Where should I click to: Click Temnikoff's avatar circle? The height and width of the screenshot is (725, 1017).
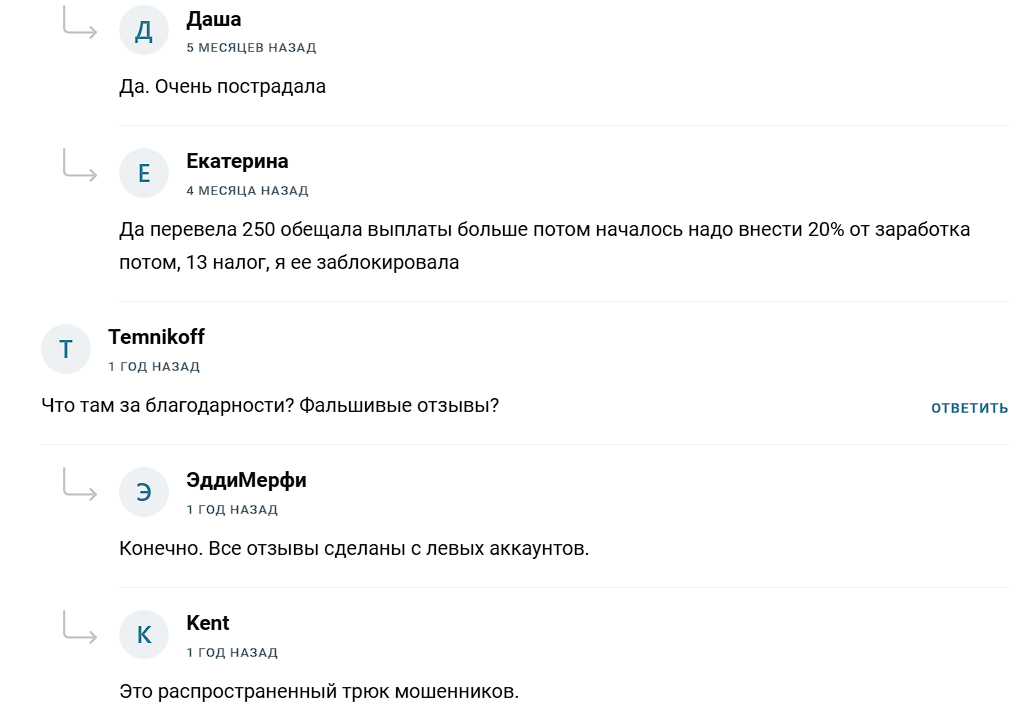[x=66, y=349]
